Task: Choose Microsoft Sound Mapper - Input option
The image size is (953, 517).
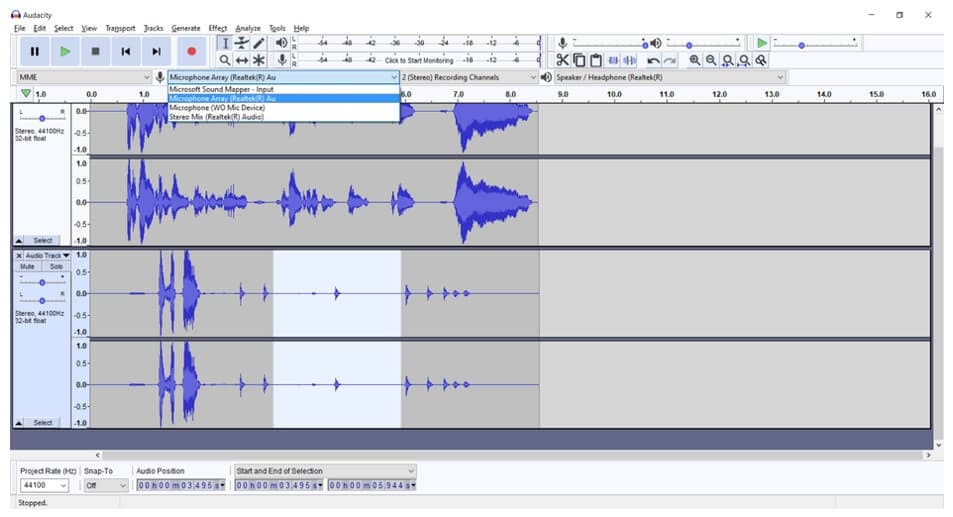Action: [283, 89]
